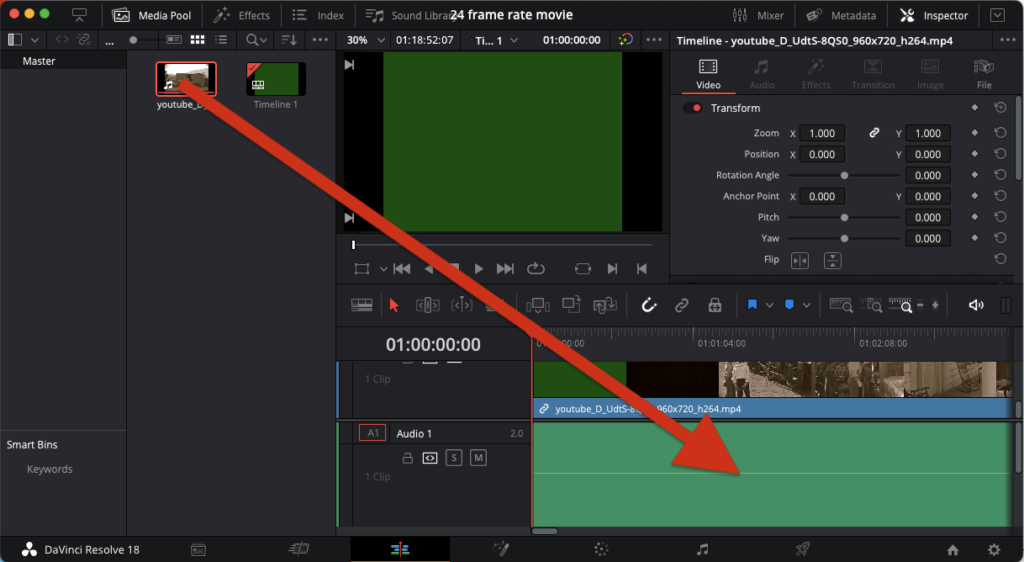Image resolution: width=1024 pixels, height=562 pixels.
Task: Open the timeline name dropdown in viewer
Action: click(x=496, y=40)
